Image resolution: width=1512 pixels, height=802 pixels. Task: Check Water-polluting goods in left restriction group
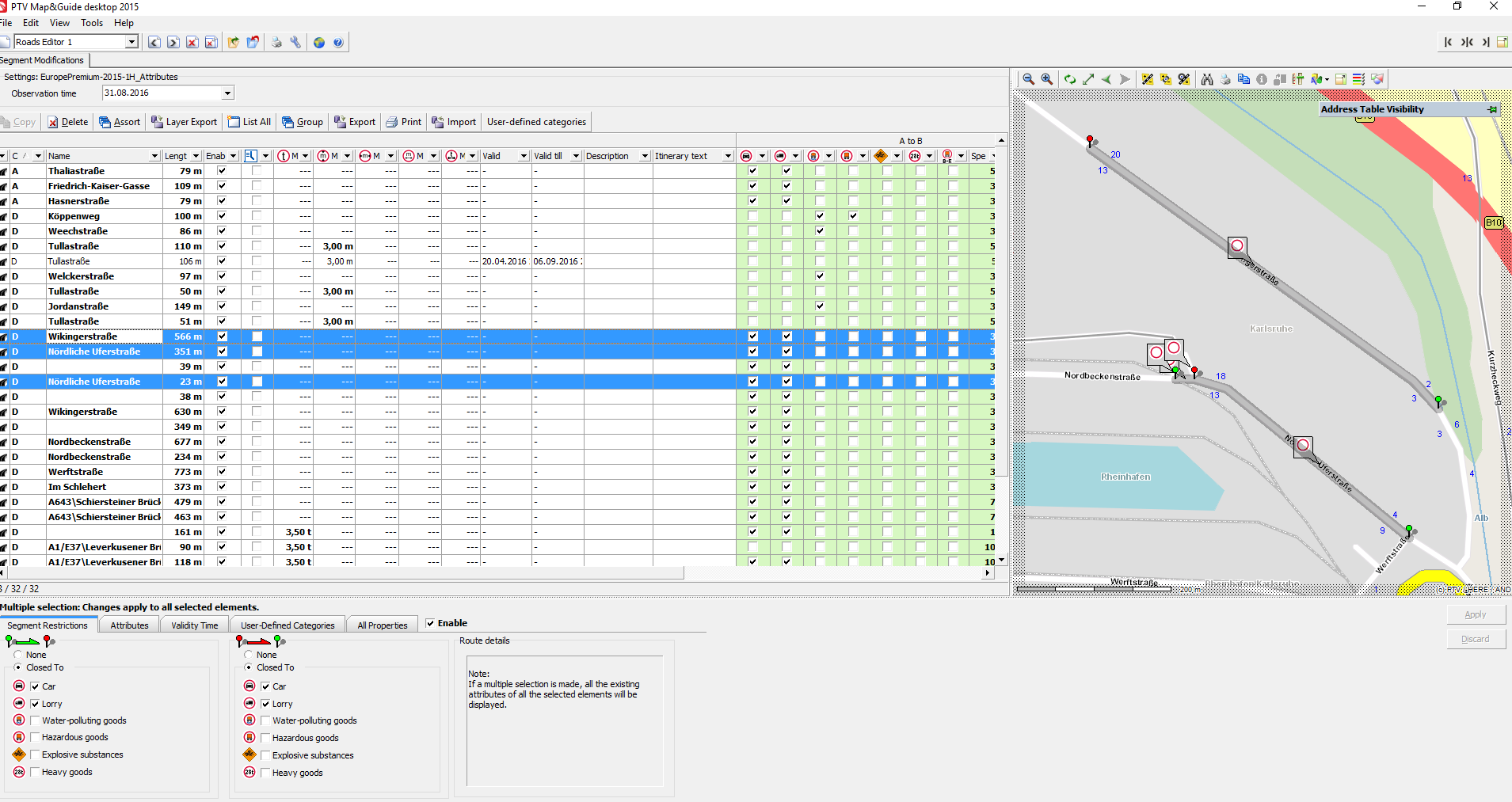pos(35,720)
